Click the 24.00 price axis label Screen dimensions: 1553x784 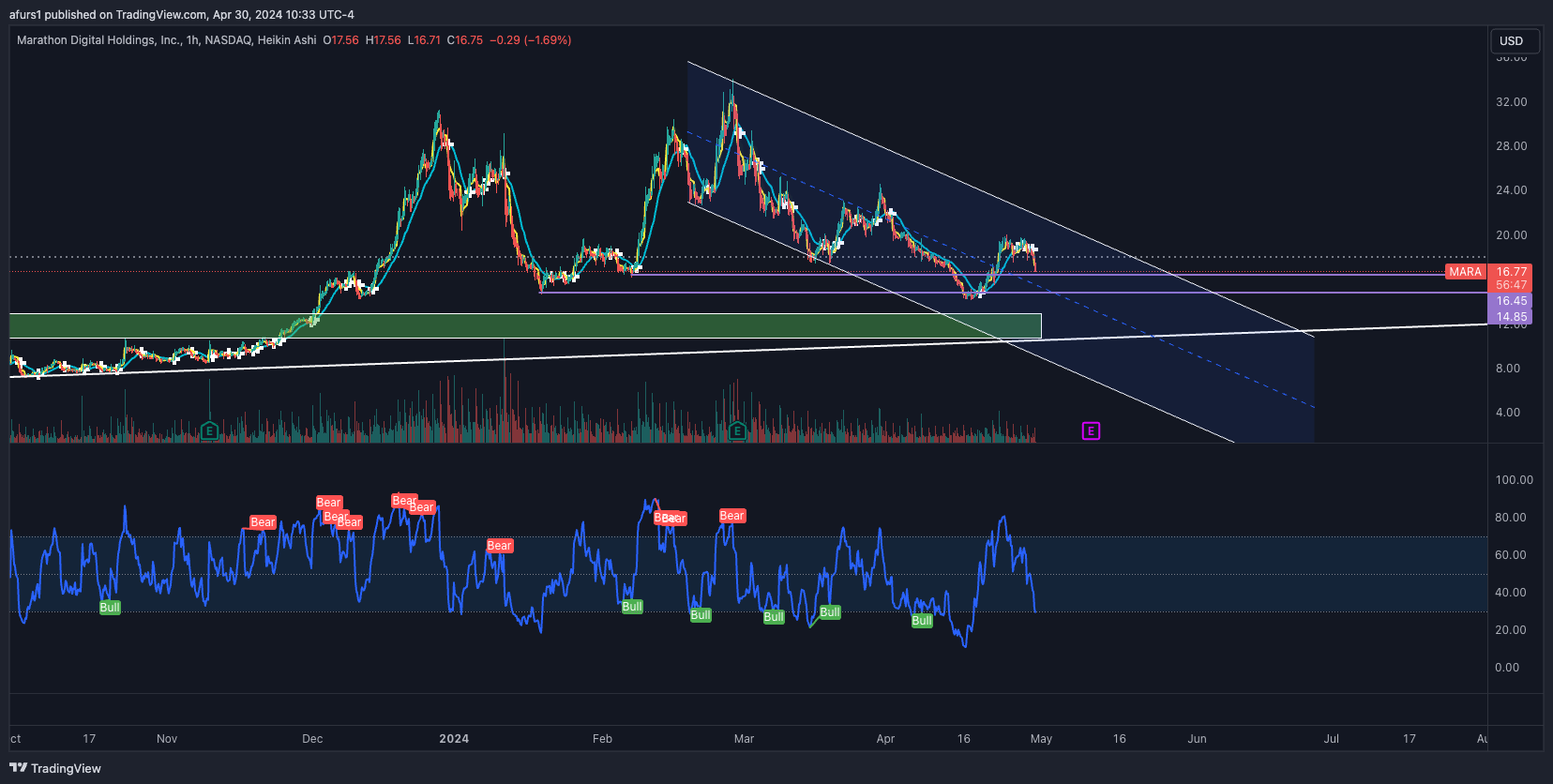tap(1511, 190)
